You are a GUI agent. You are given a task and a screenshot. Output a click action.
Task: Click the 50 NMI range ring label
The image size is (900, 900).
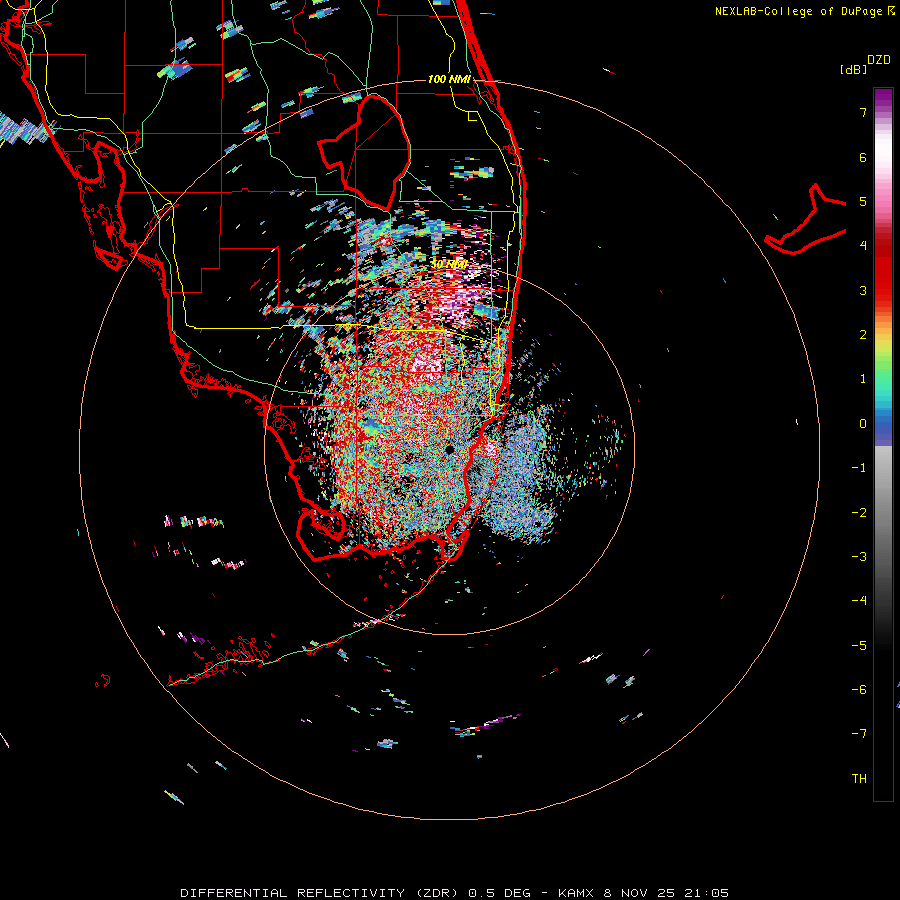(x=449, y=264)
